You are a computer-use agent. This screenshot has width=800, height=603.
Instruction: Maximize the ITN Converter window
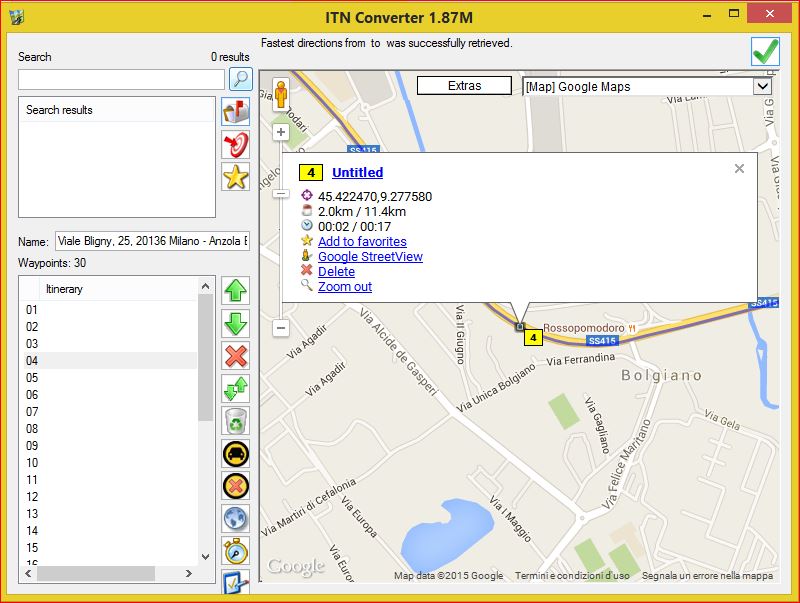[x=734, y=14]
